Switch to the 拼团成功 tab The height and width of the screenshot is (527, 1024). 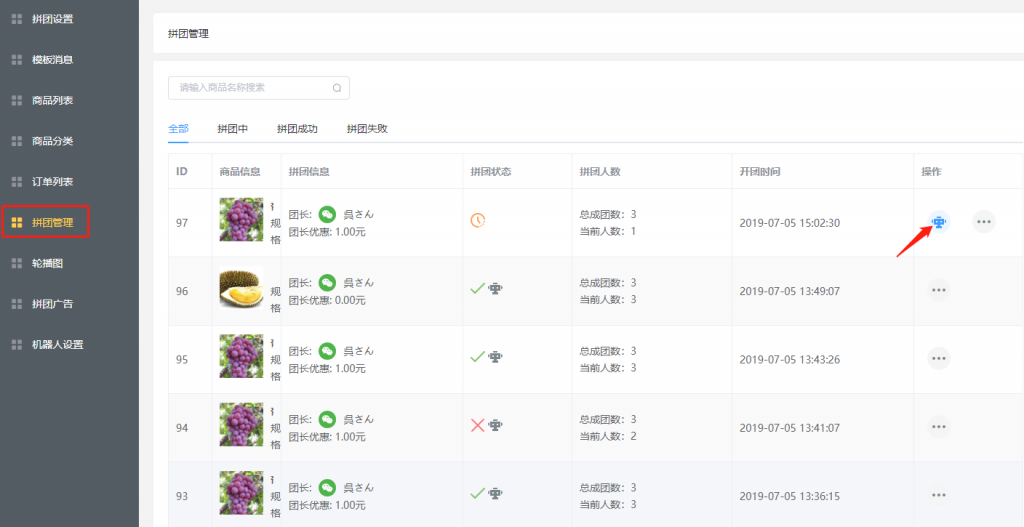(297, 129)
